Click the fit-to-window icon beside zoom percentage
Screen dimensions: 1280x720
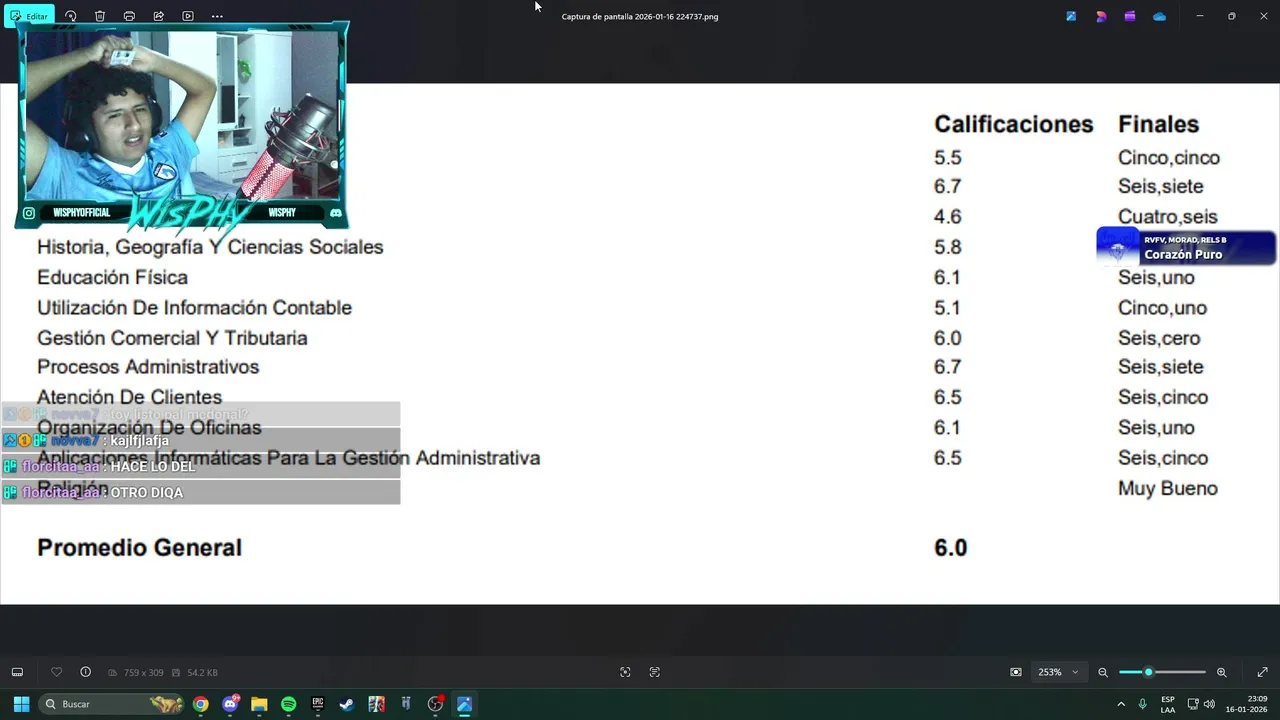pyautogui.click(x=1016, y=672)
